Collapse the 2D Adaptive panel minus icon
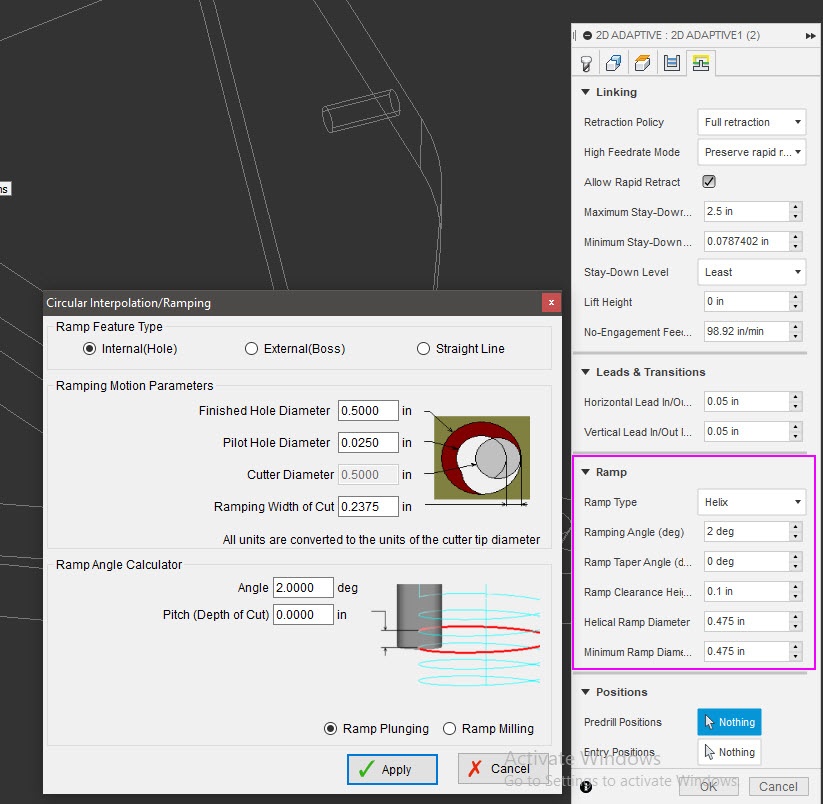 tap(587, 35)
